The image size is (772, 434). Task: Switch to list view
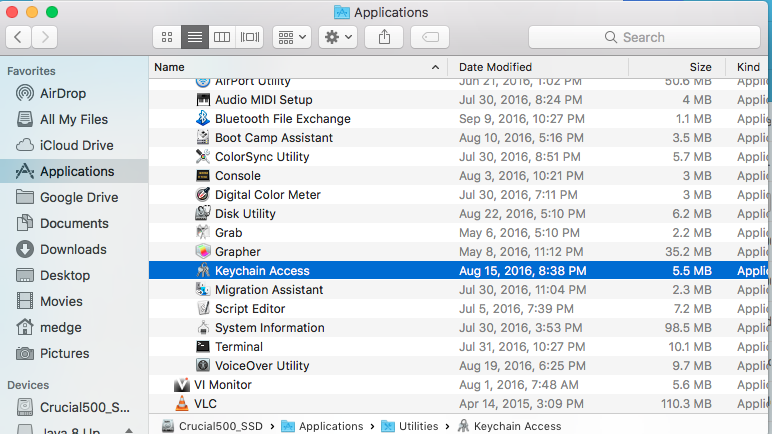click(x=194, y=37)
